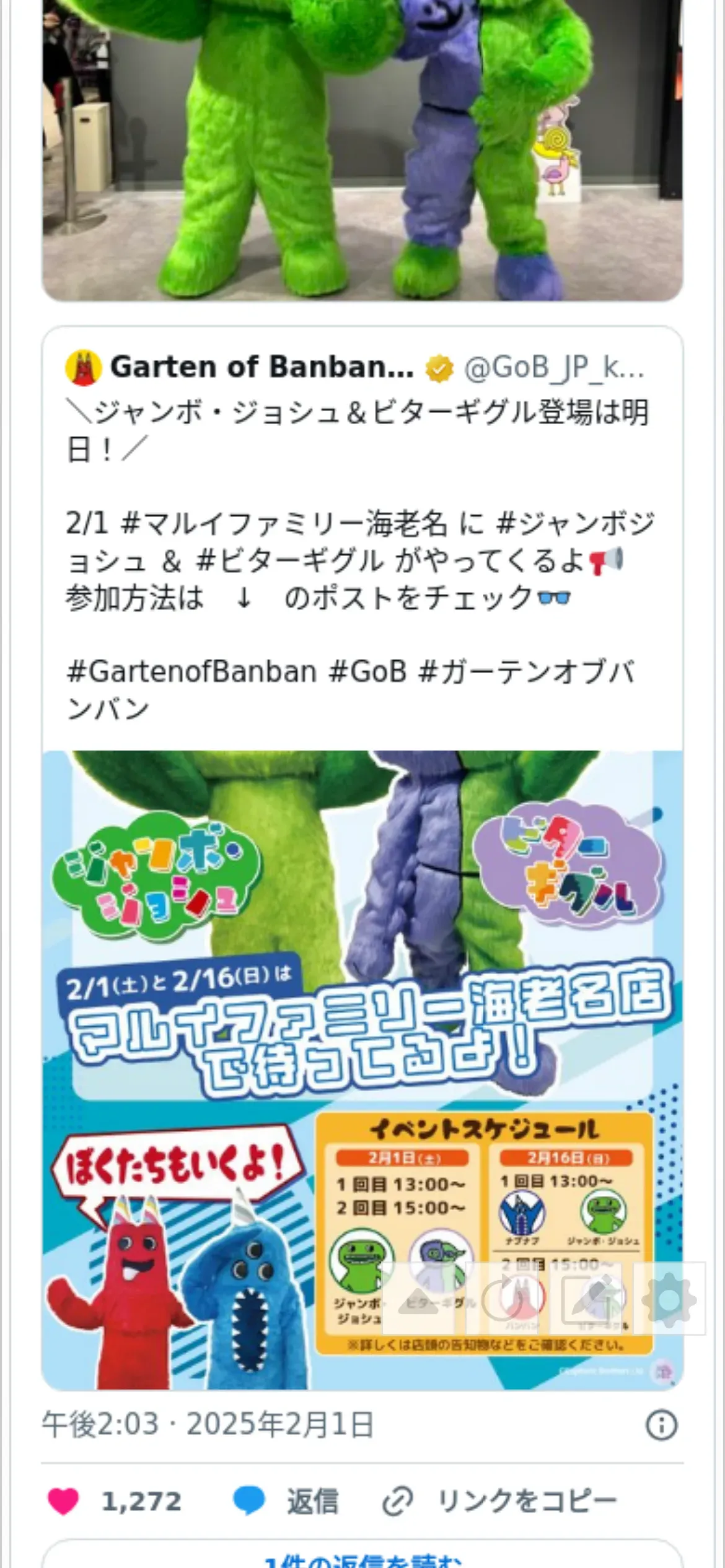Open the green and purple mascot photo

pos(362,150)
